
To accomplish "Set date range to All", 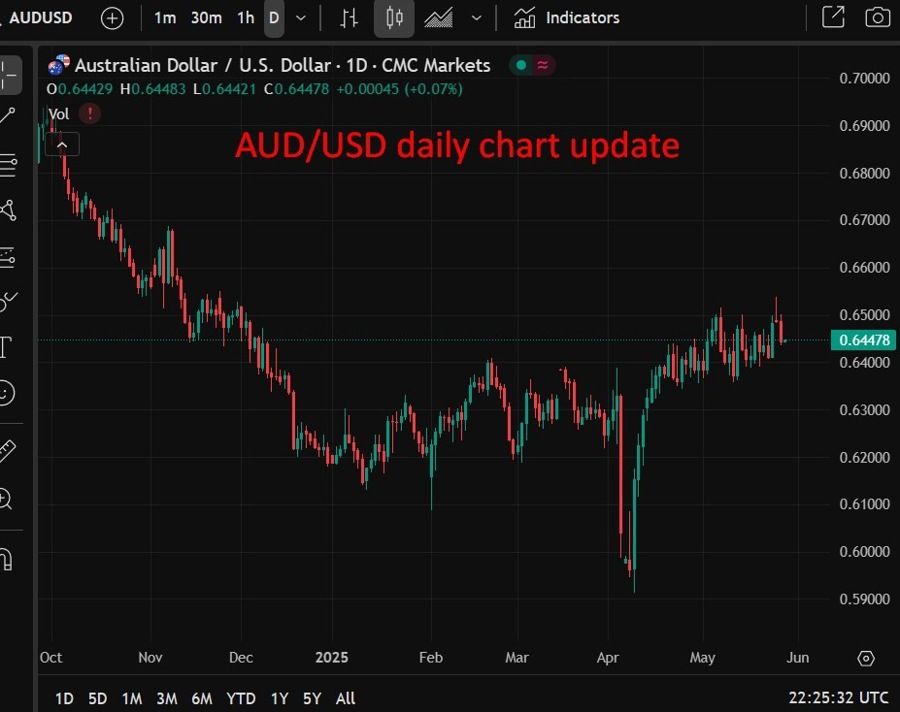I will [x=346, y=698].
